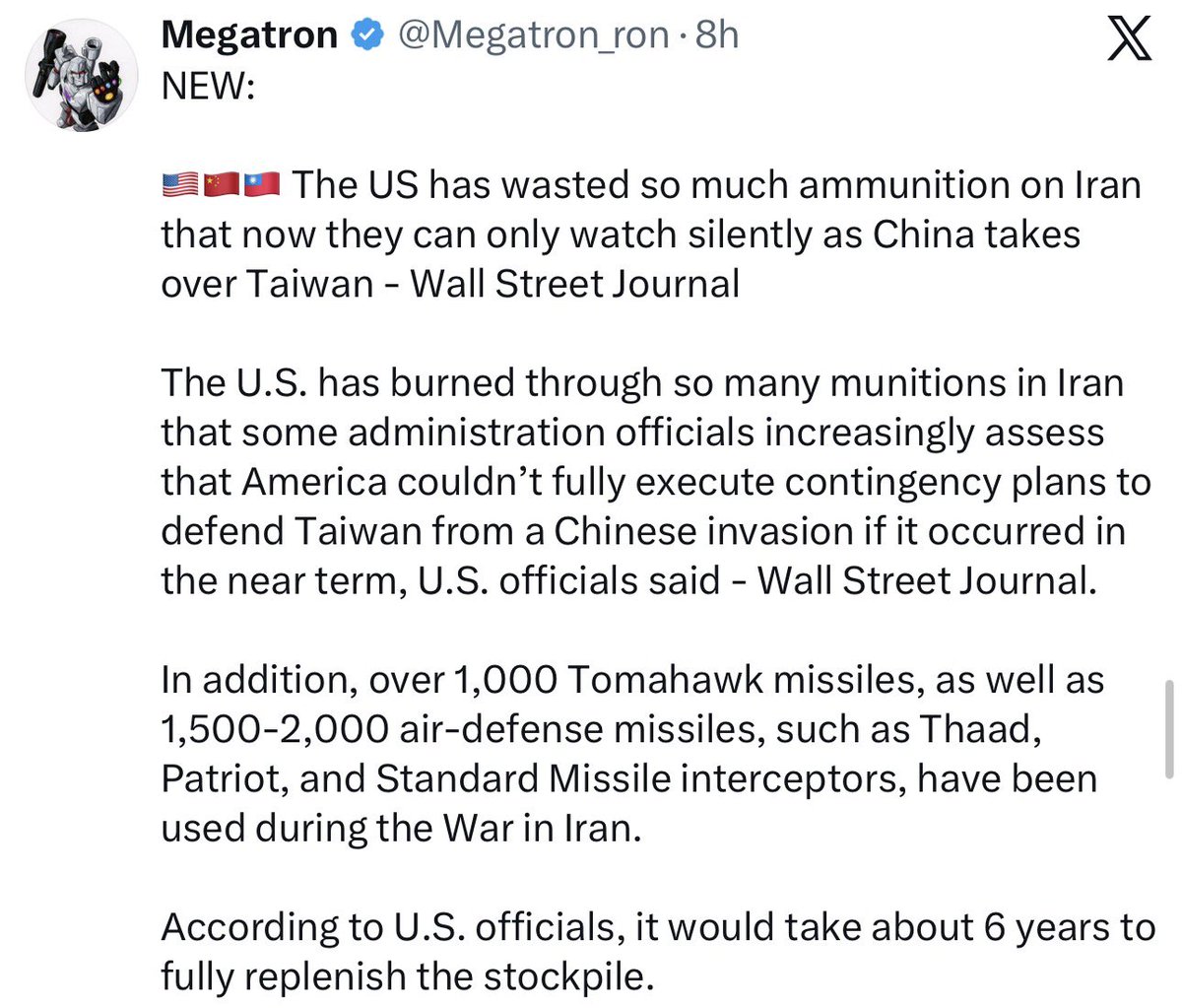Click "Wall Street Journal." after "officials said"
Screen dimensions: 1182x1008
926,580
